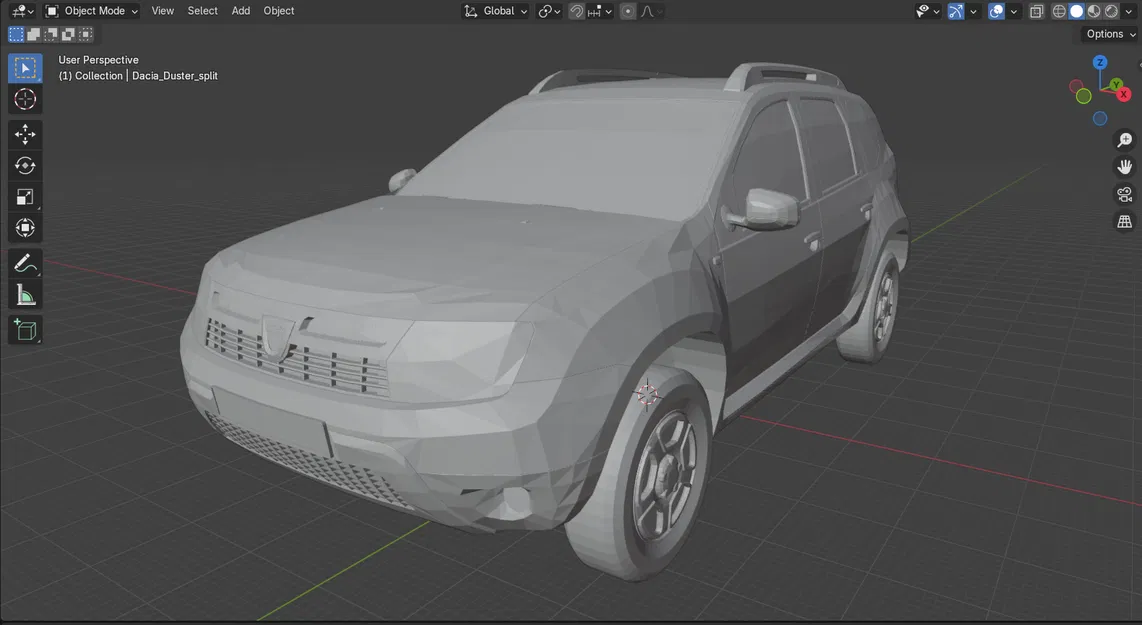Viewport: 1142px width, 625px height.
Task: Select the Scale tool
Action: click(x=24, y=197)
